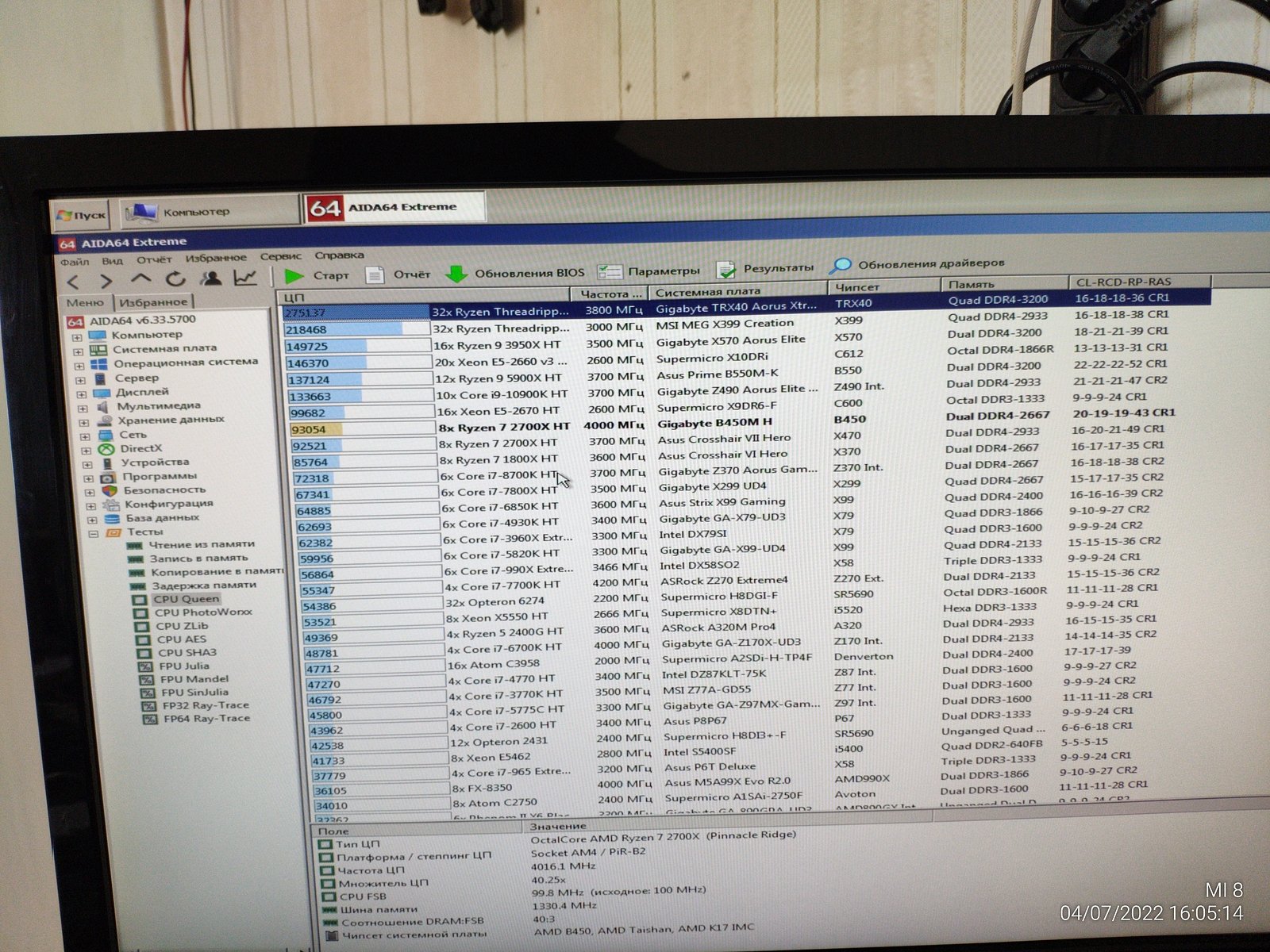Select the FP64 Ray-Trace benchmark
Screen dimensions: 1270x952
click(x=197, y=719)
